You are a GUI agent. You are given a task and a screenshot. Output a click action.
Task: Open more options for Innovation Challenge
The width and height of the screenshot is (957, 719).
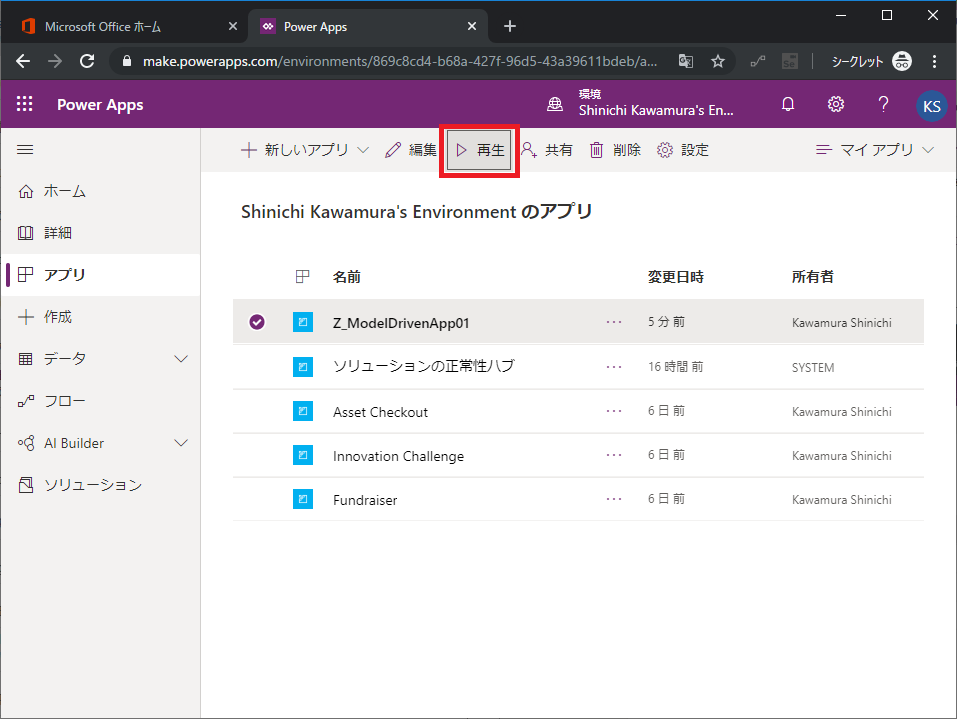point(614,455)
